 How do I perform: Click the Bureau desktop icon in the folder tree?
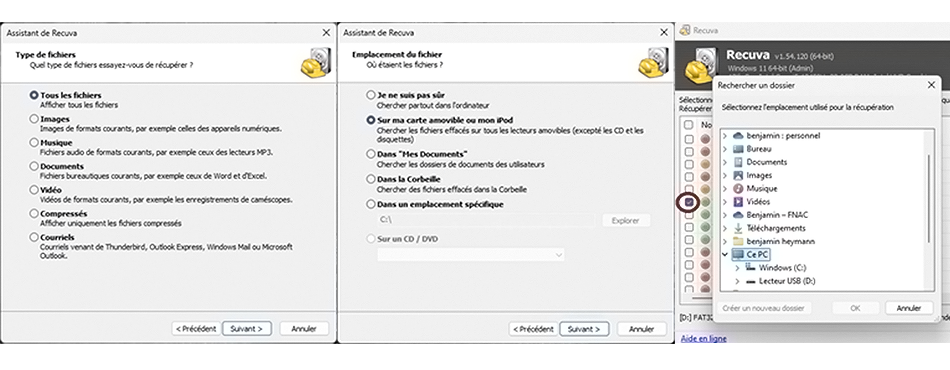coord(738,149)
